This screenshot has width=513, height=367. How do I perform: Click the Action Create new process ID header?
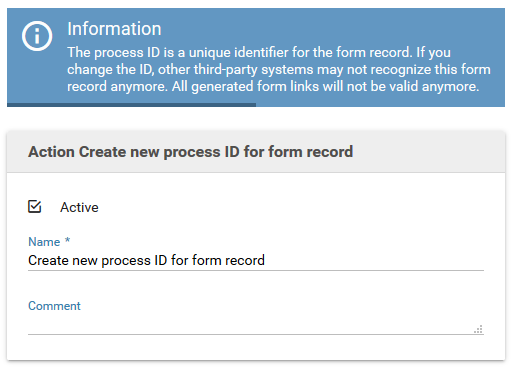[x=191, y=152]
